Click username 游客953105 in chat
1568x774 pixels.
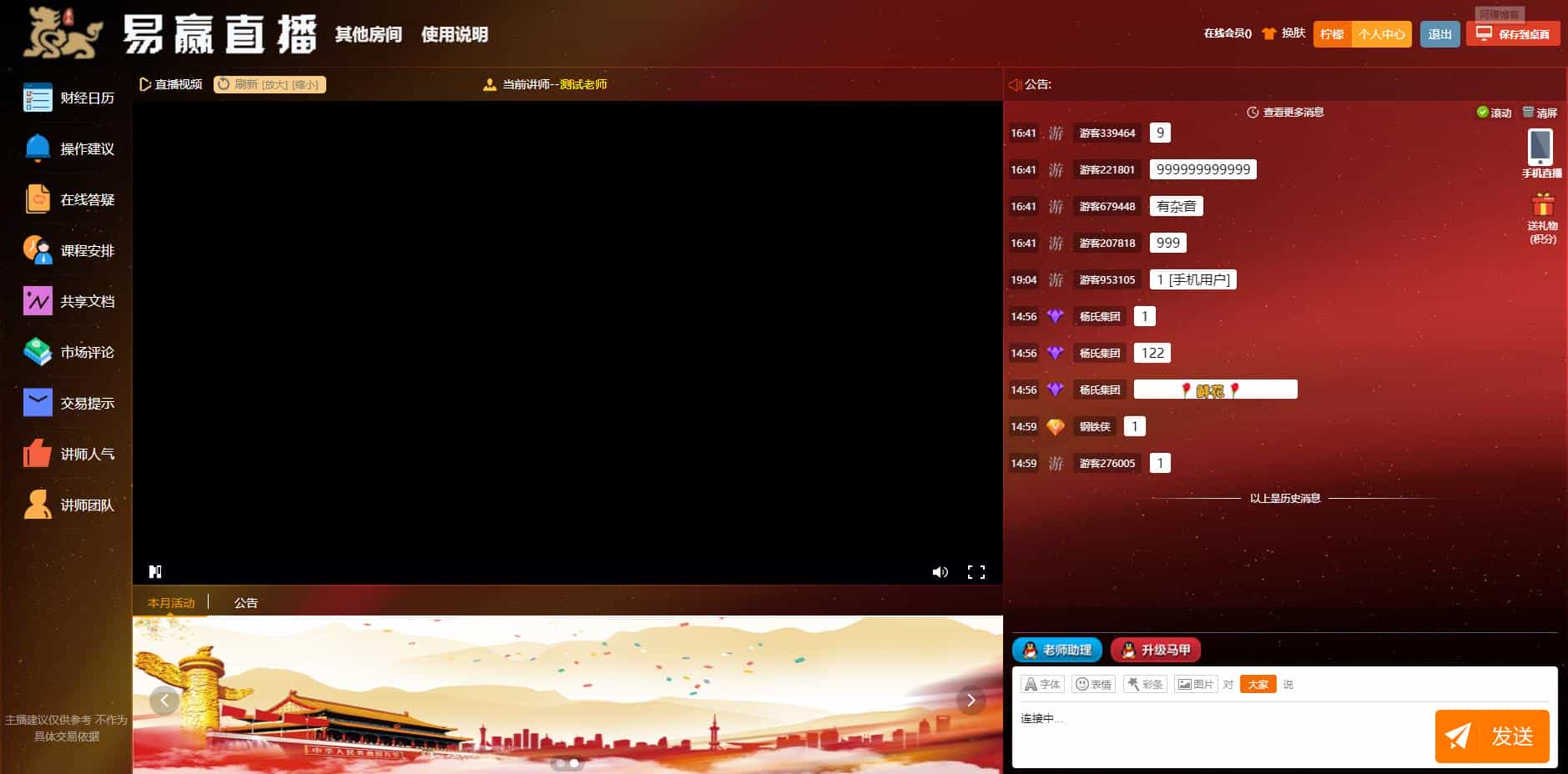1107,279
